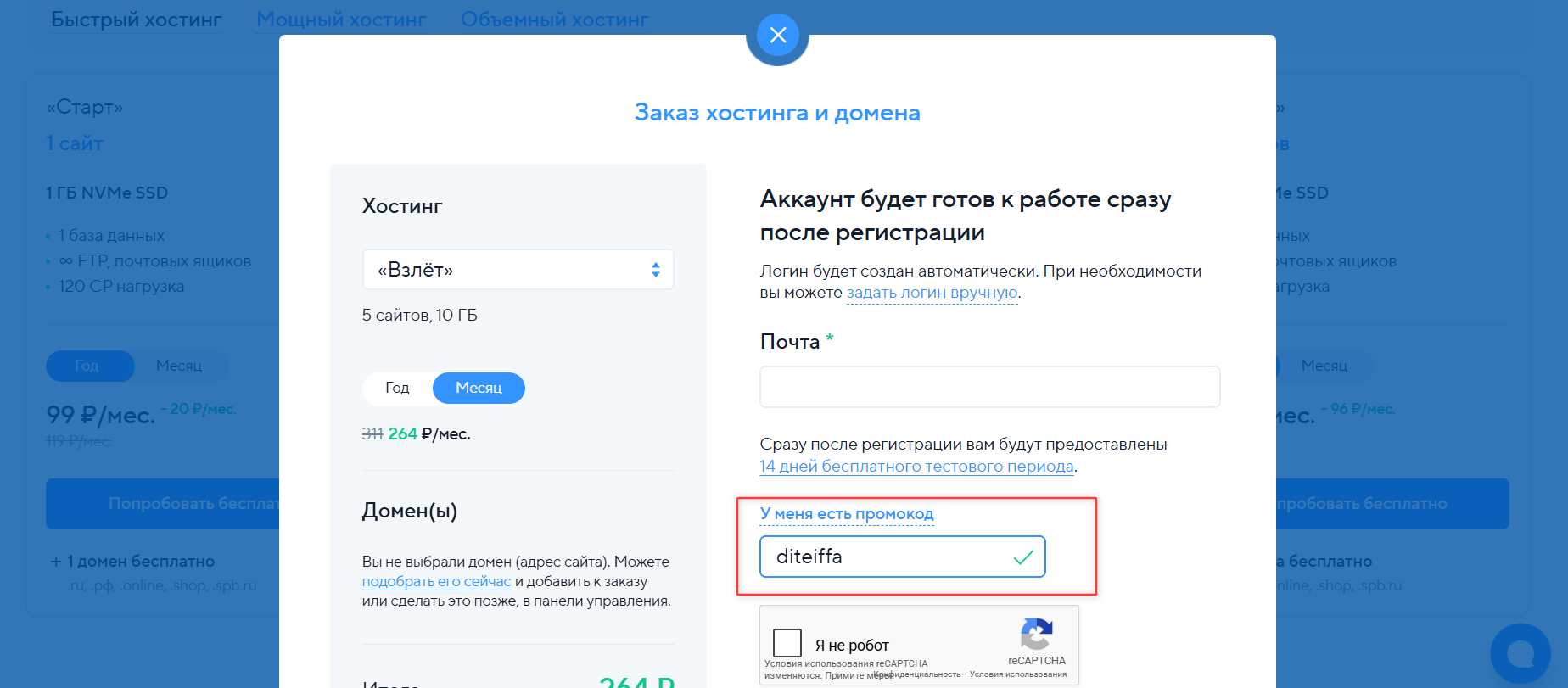Close the order dialog with the X icon

coord(777,35)
